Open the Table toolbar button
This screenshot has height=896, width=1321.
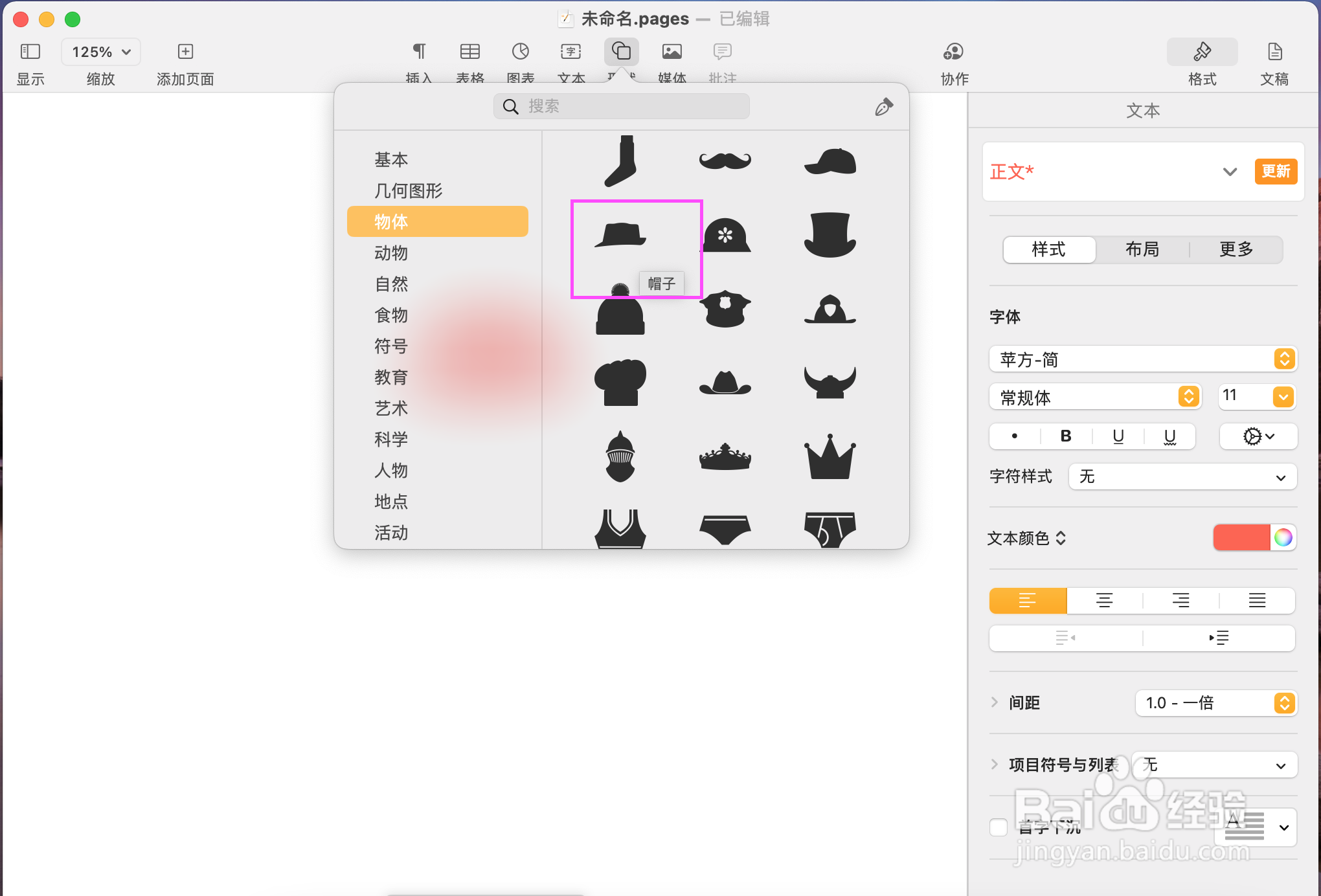pyautogui.click(x=469, y=52)
